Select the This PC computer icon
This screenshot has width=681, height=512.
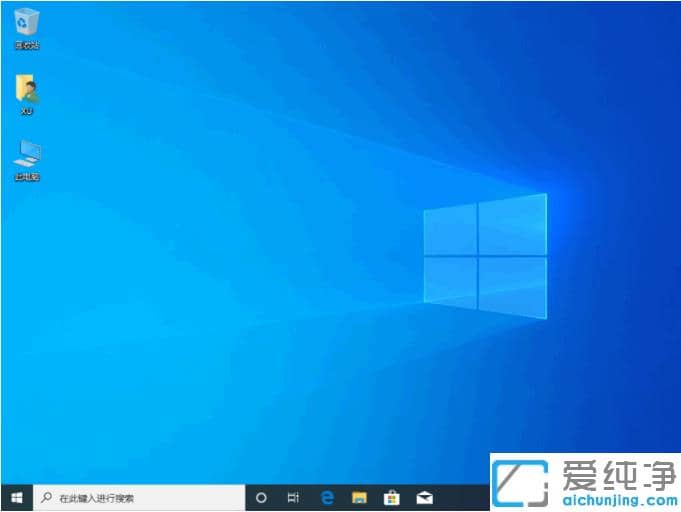[x=27, y=153]
